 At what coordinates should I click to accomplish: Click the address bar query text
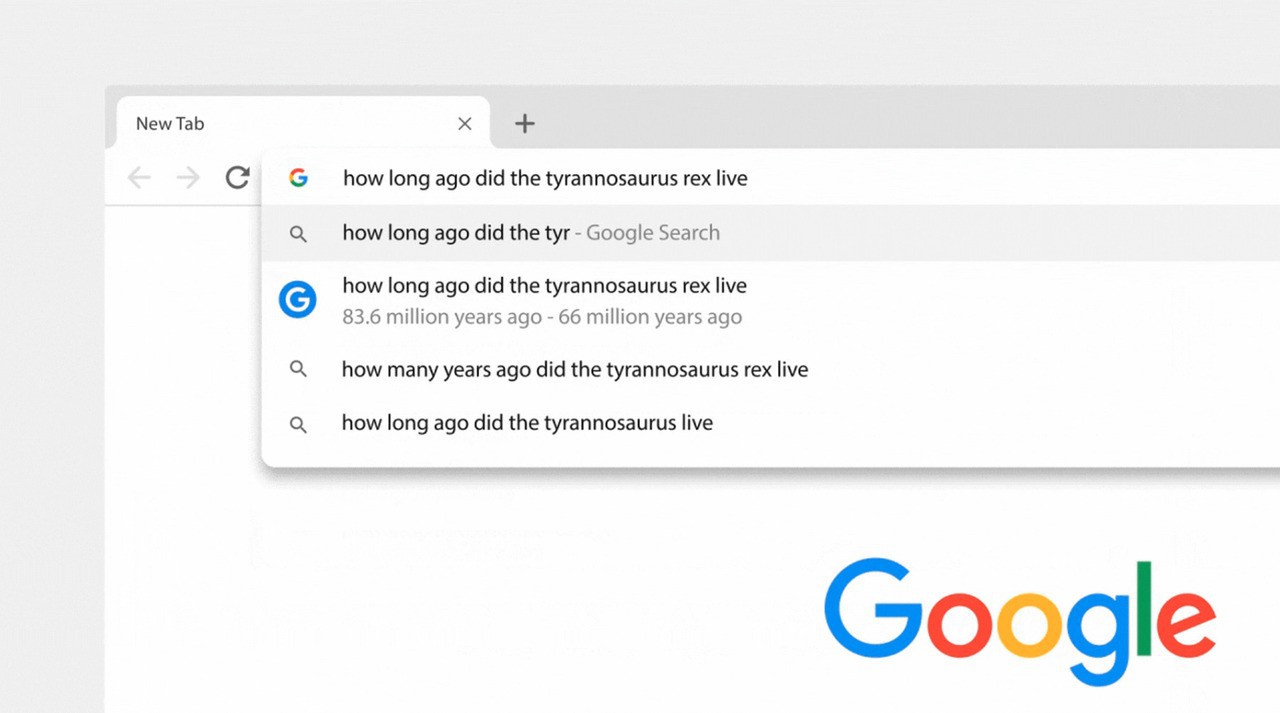(545, 179)
